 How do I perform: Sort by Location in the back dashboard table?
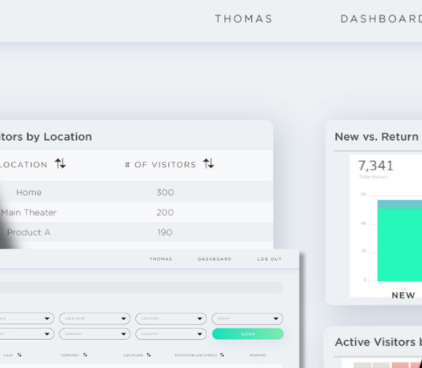click(x=60, y=164)
